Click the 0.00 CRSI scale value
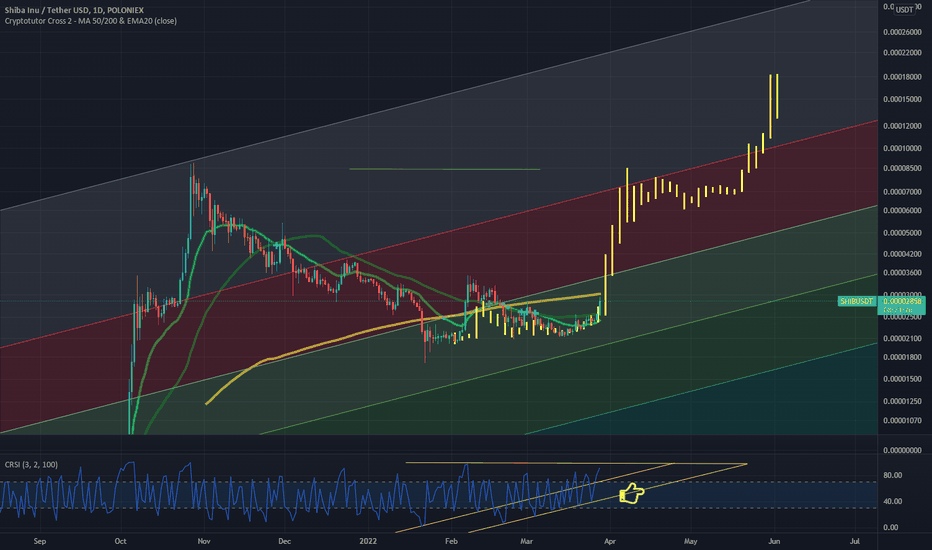 click(891, 527)
